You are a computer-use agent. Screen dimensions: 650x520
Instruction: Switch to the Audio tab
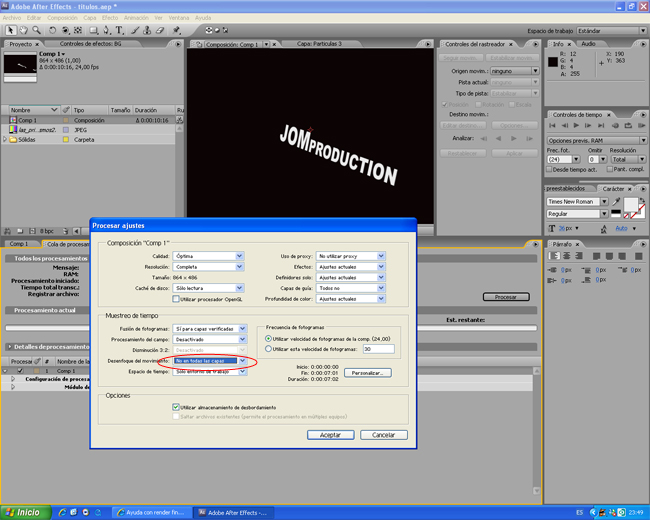point(588,44)
